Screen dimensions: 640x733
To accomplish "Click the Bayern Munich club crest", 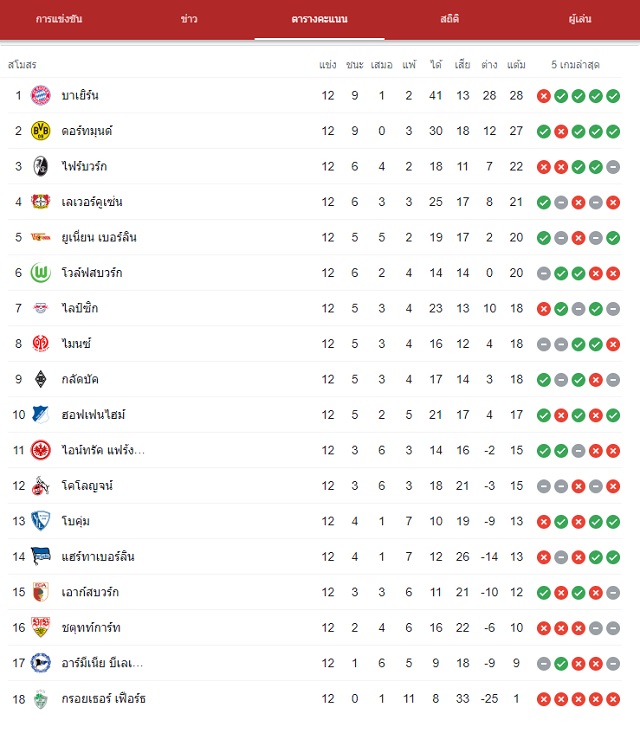I will 41,95.
